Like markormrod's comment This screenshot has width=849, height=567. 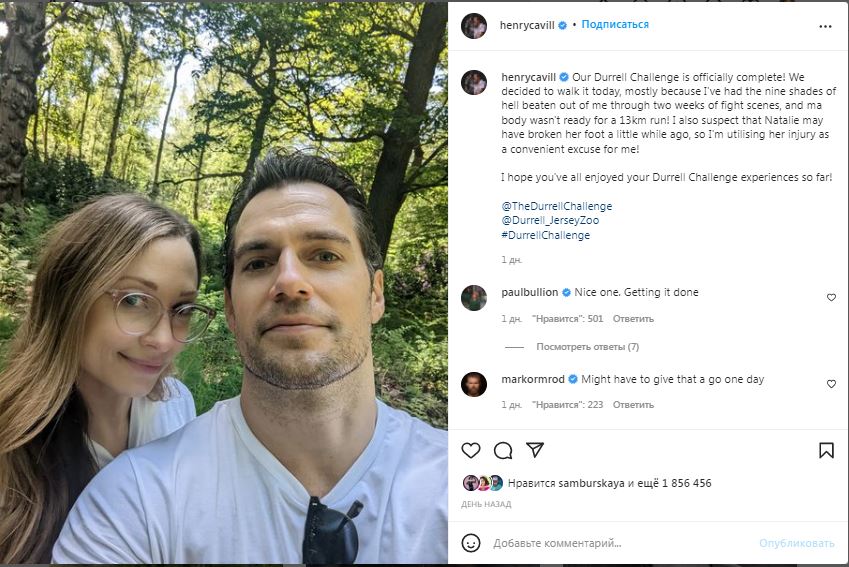pyautogui.click(x=831, y=384)
